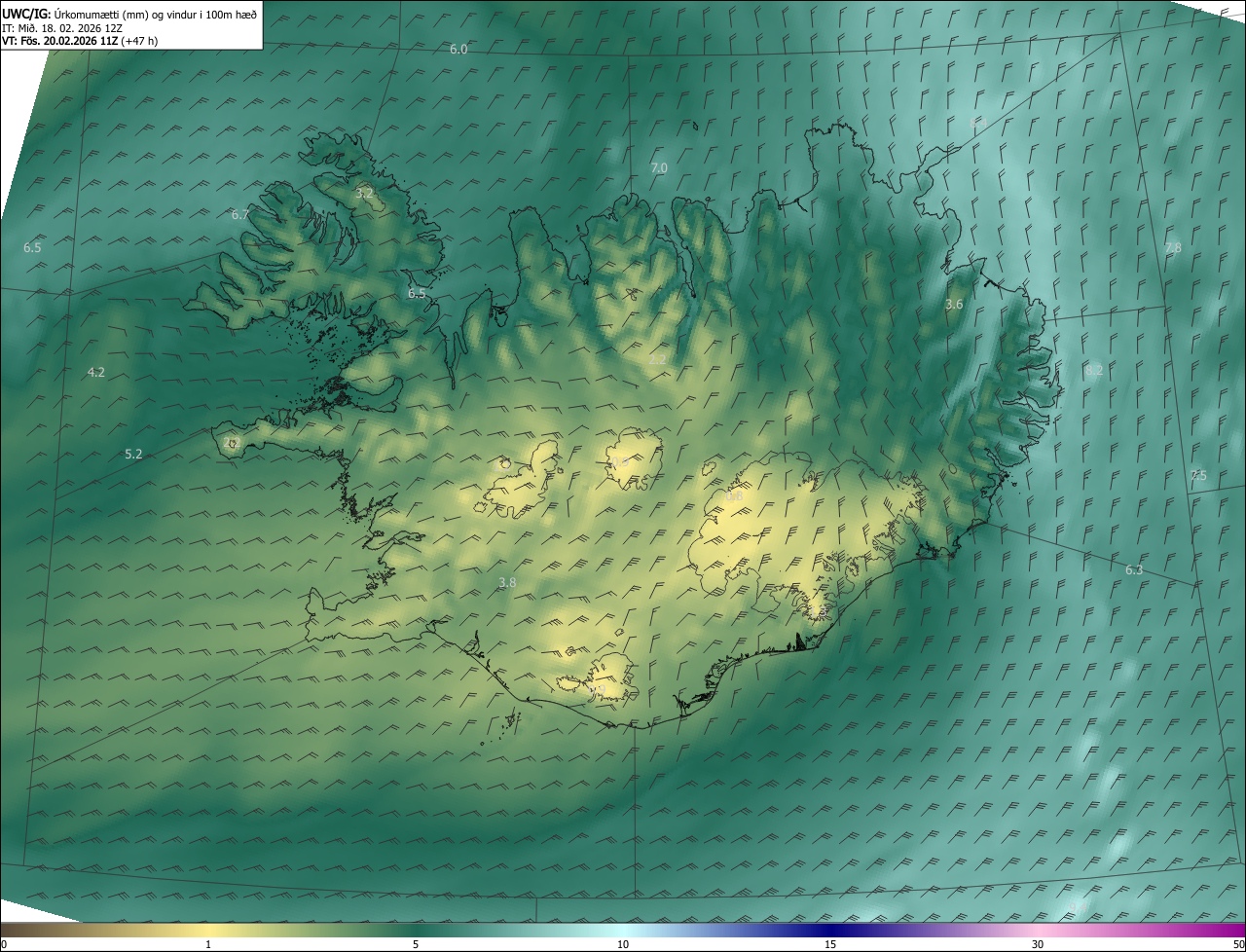Click the 6.7 value label

click(x=240, y=215)
